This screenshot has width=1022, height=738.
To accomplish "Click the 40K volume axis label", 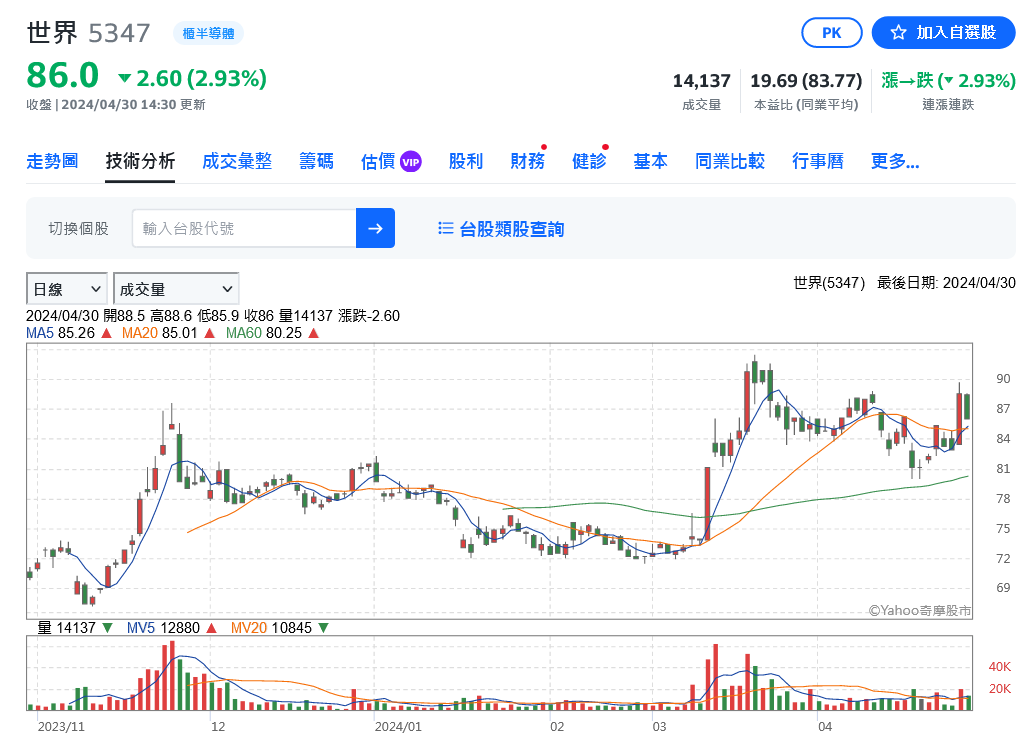I will (x=999, y=666).
